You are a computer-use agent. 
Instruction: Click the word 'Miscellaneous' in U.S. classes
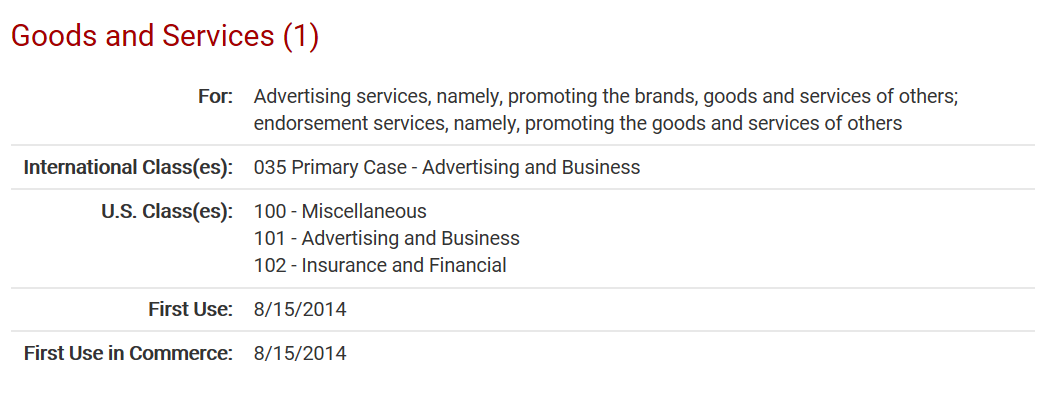(364, 211)
